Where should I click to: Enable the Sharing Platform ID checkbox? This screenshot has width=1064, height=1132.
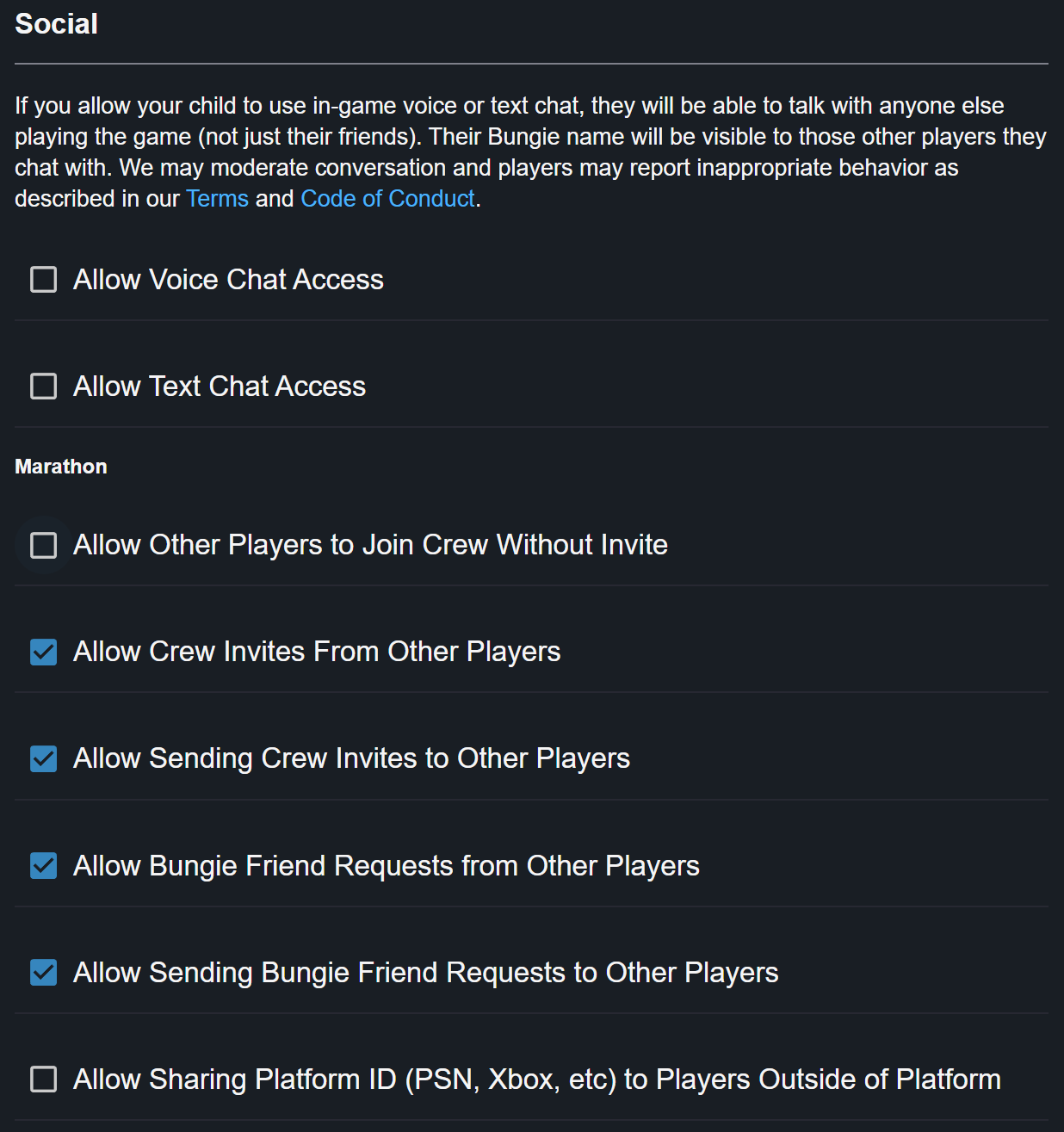click(x=44, y=1079)
